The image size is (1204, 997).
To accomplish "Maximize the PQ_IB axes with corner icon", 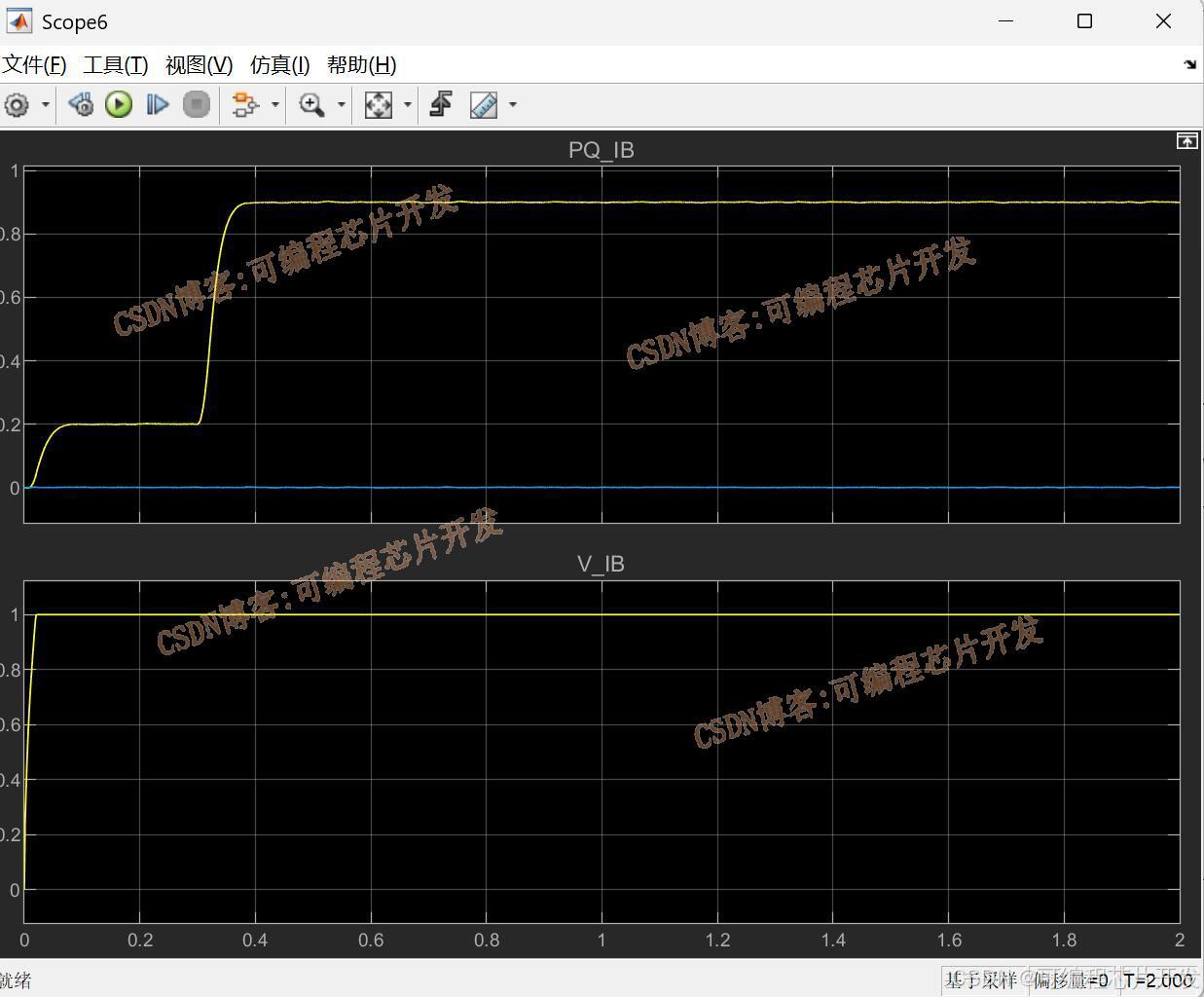I will (x=1186, y=141).
